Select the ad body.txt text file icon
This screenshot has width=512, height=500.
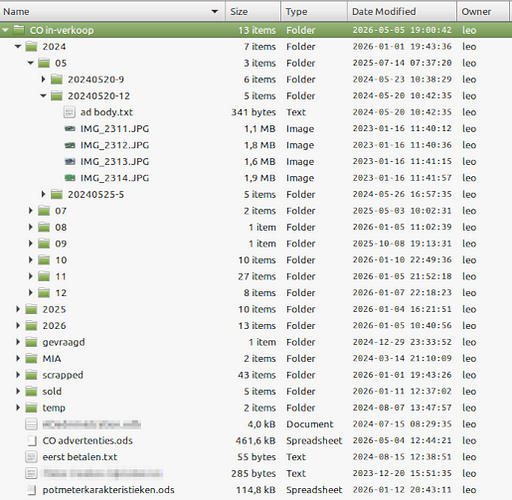coord(69,112)
